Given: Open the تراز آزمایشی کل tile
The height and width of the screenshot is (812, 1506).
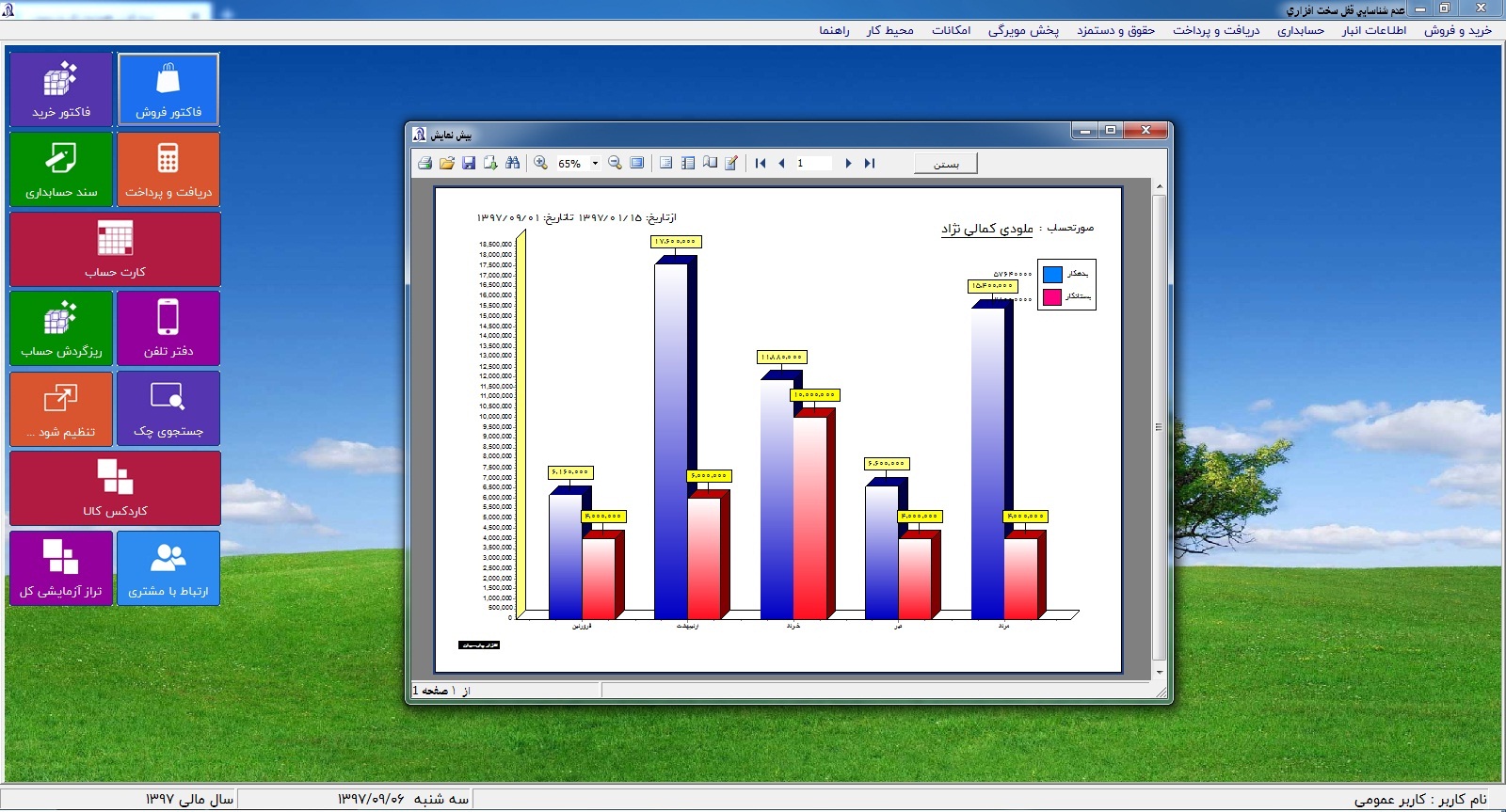Looking at the screenshot, I should [61, 568].
